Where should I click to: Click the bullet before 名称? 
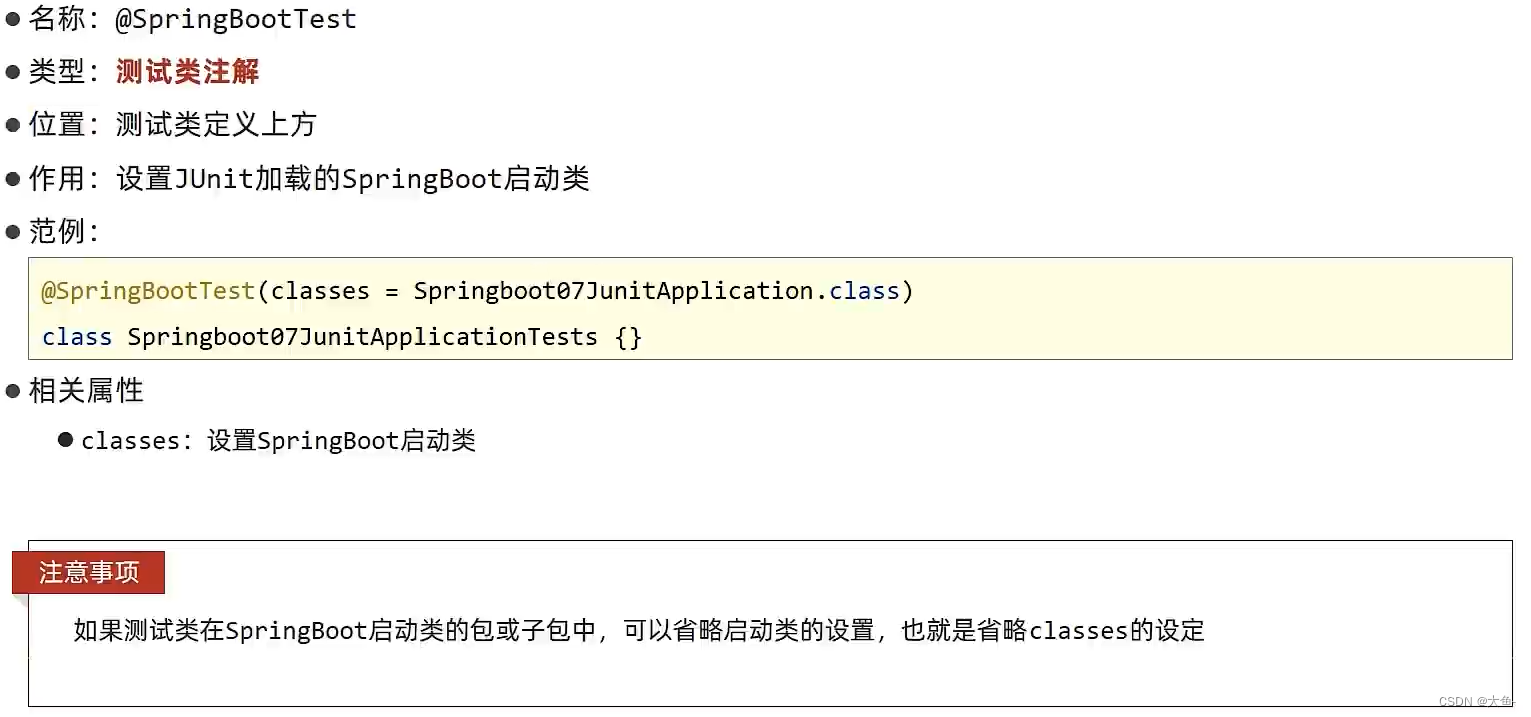(13, 19)
